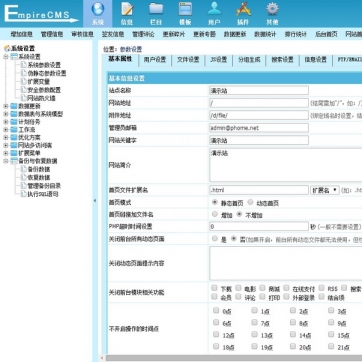This screenshot has height=362, width=362.
Task: Click the page icon beside 恢复数据
Action: (23, 177)
